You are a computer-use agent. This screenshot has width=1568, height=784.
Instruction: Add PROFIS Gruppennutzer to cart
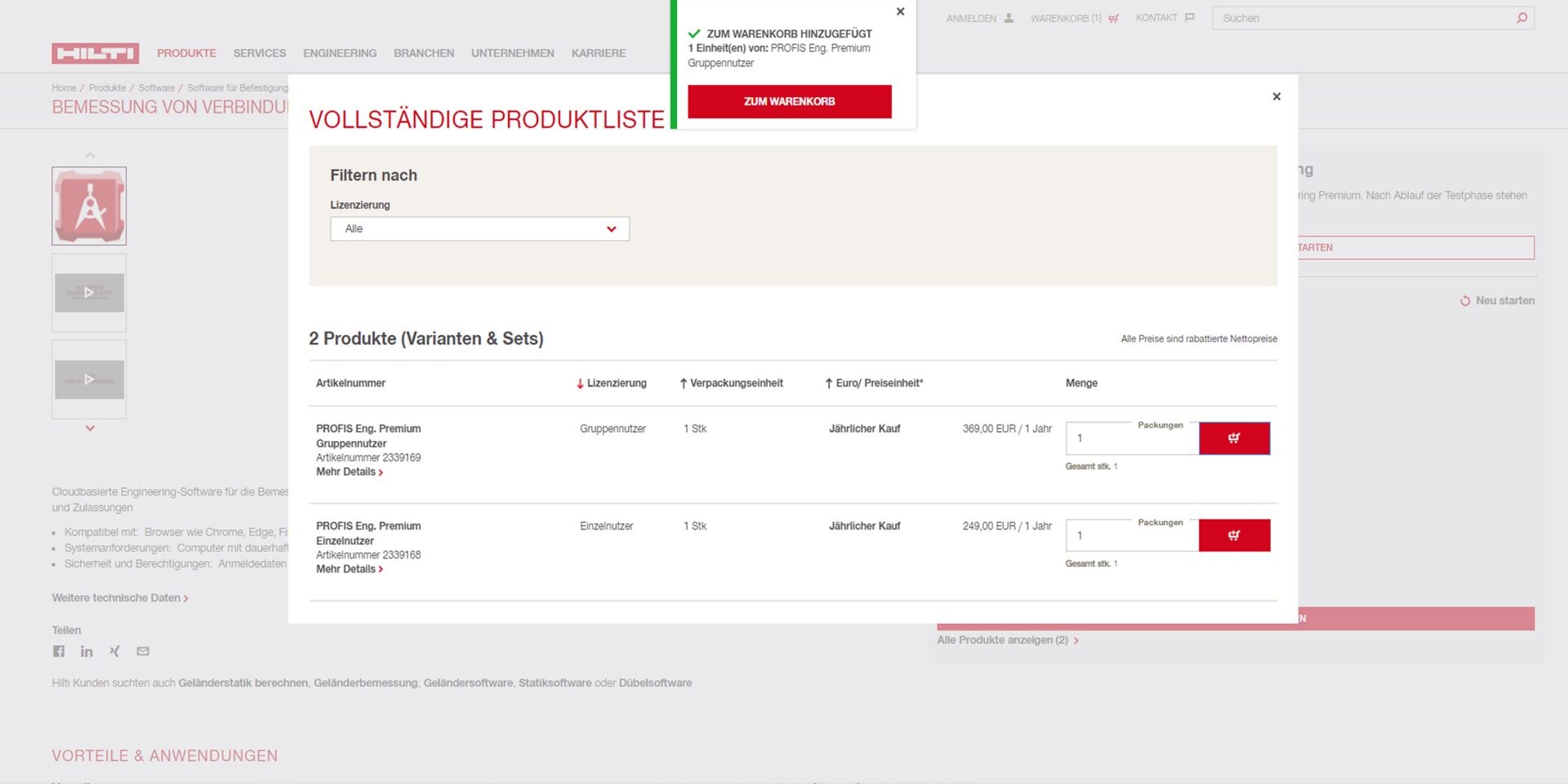click(1234, 439)
